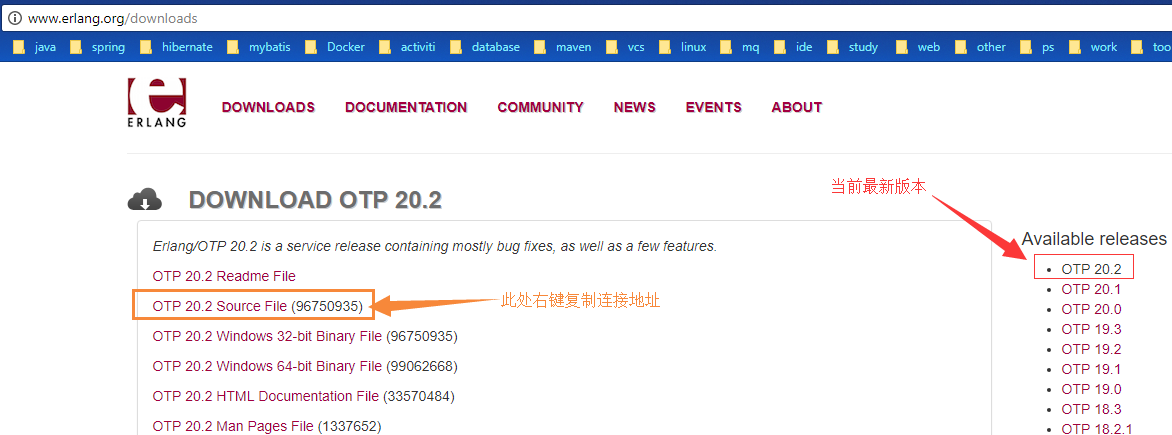Open the database bookmark folder
The image size is (1172, 435).
point(487,47)
